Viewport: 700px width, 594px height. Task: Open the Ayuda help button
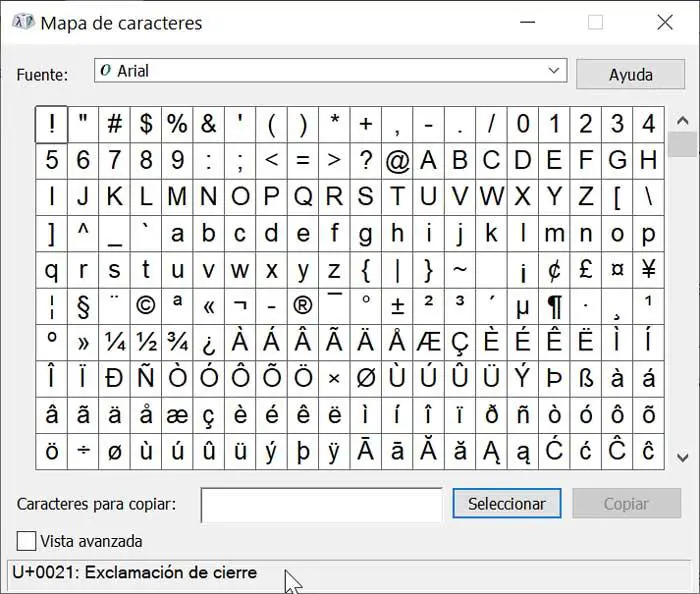(630, 74)
